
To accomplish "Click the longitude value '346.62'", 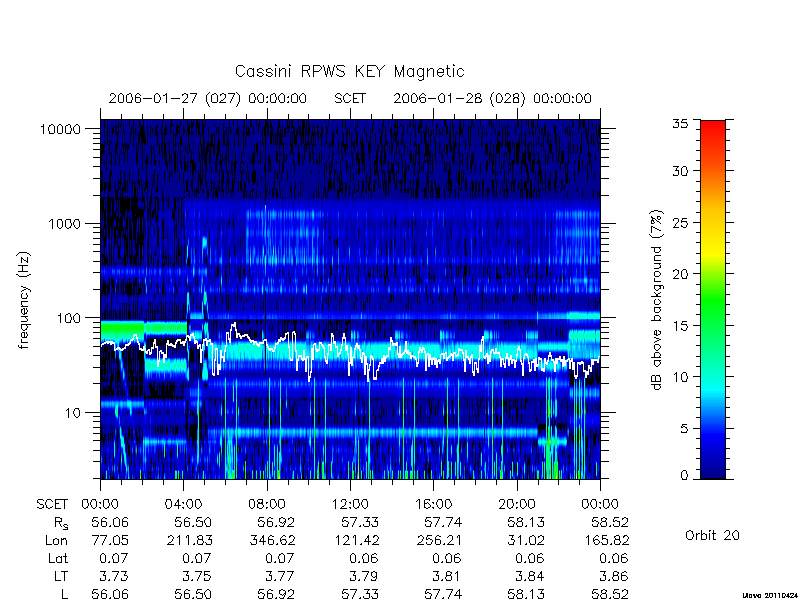I will [272, 540].
